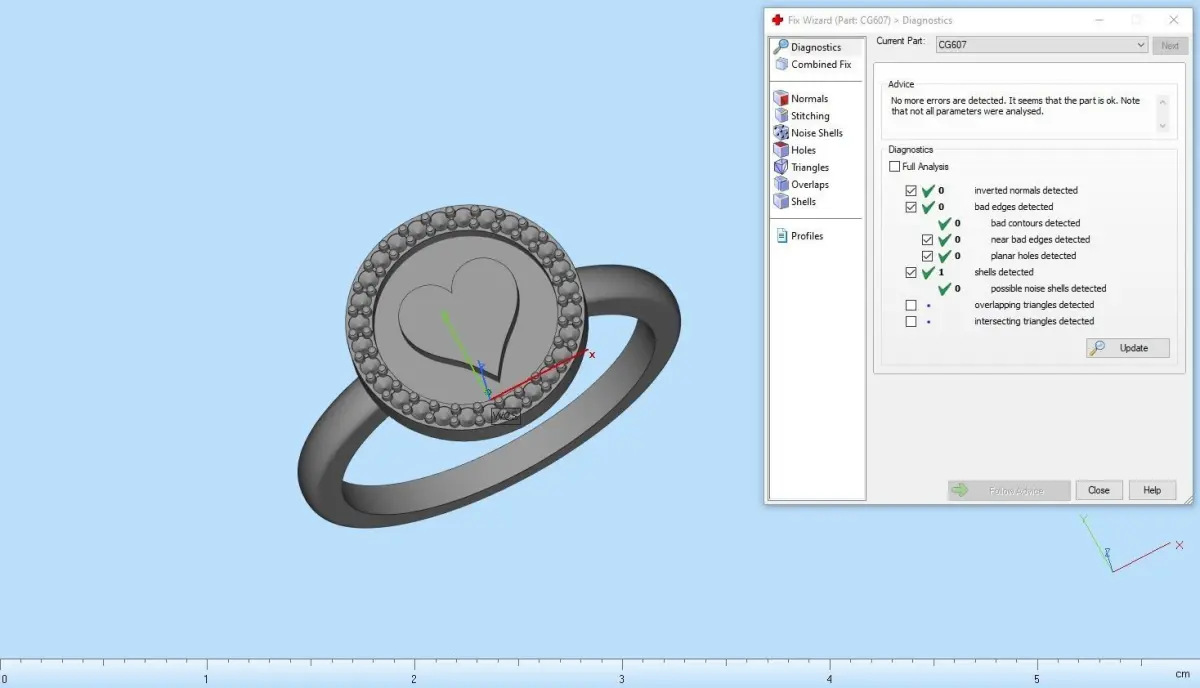Open the Diagnostics page icon
1200x688 pixels.
pos(781,47)
